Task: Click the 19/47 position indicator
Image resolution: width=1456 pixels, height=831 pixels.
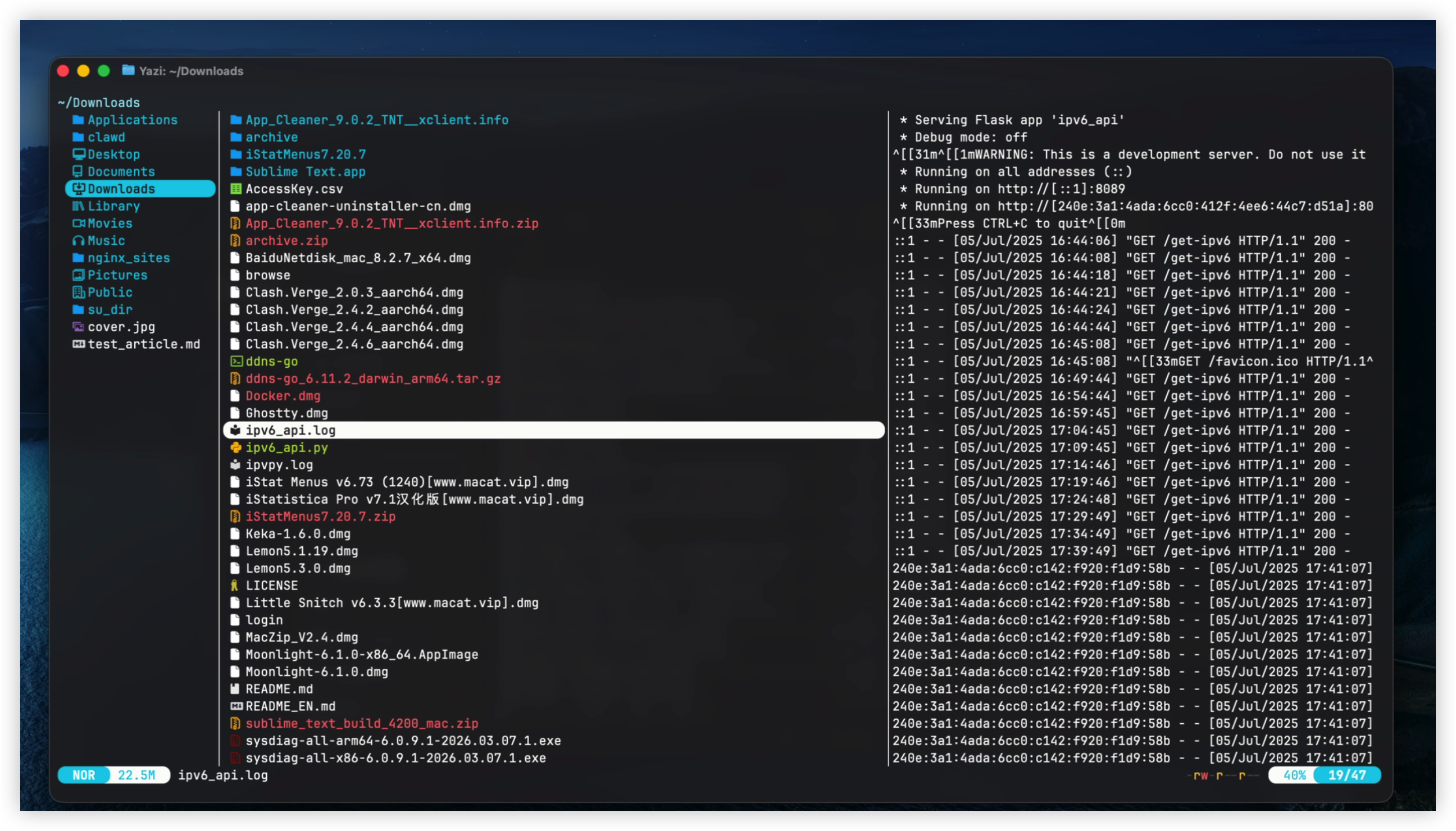Action: coord(1346,775)
